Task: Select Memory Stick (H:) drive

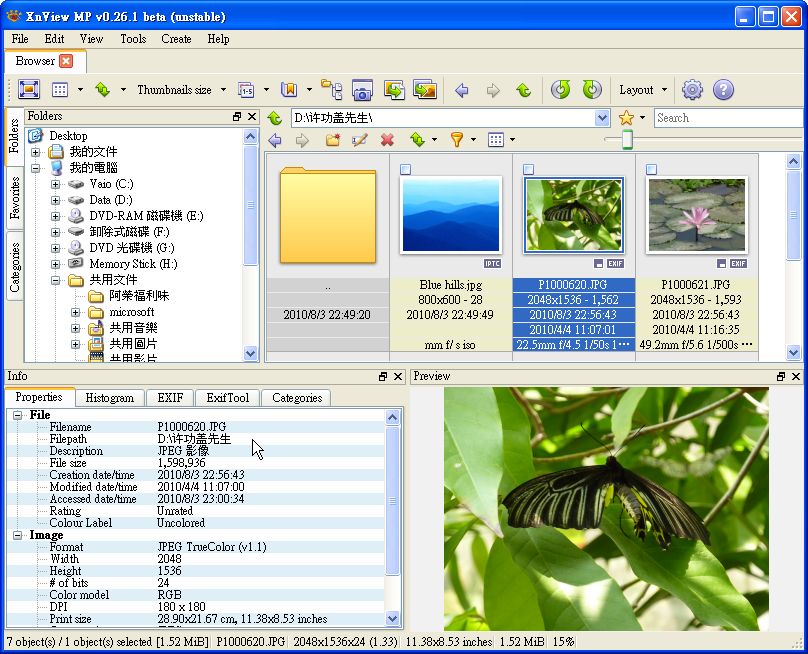Action: point(133,264)
